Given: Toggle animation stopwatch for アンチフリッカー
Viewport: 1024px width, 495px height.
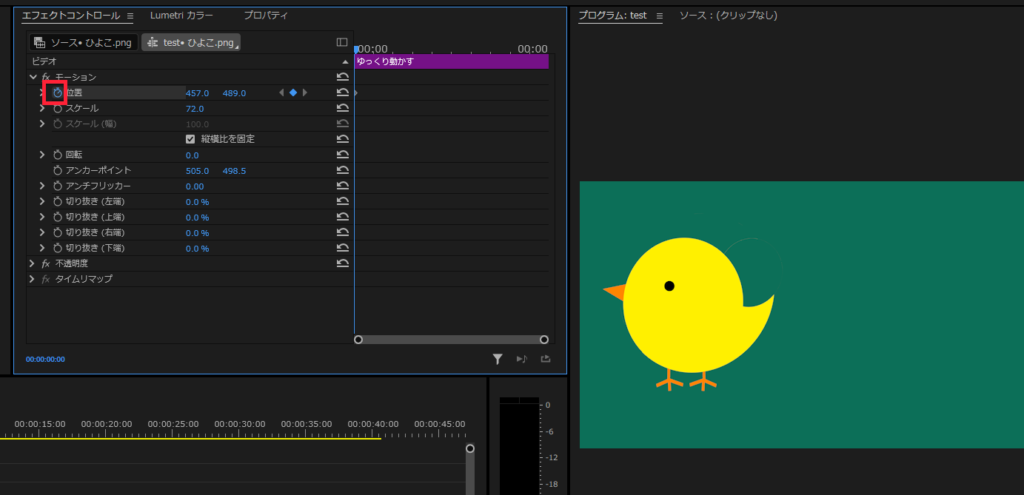Looking at the screenshot, I should pos(57,186).
